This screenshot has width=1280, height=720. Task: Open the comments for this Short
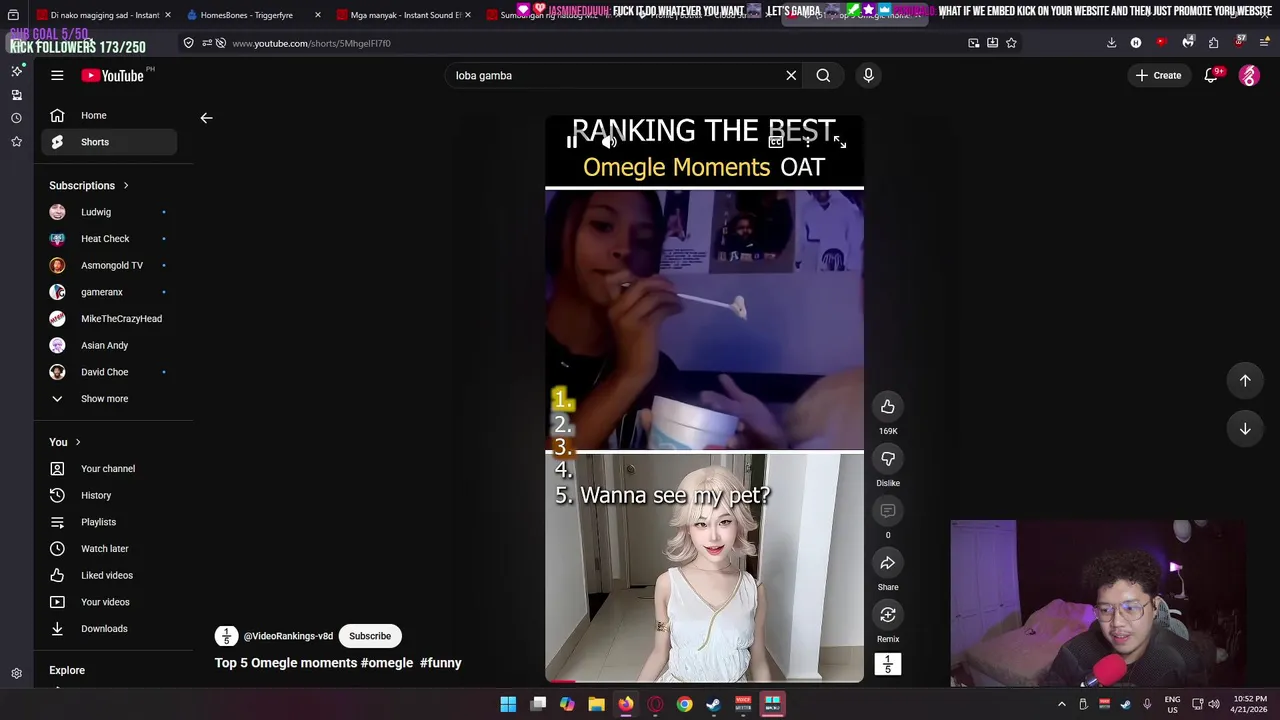tap(888, 510)
